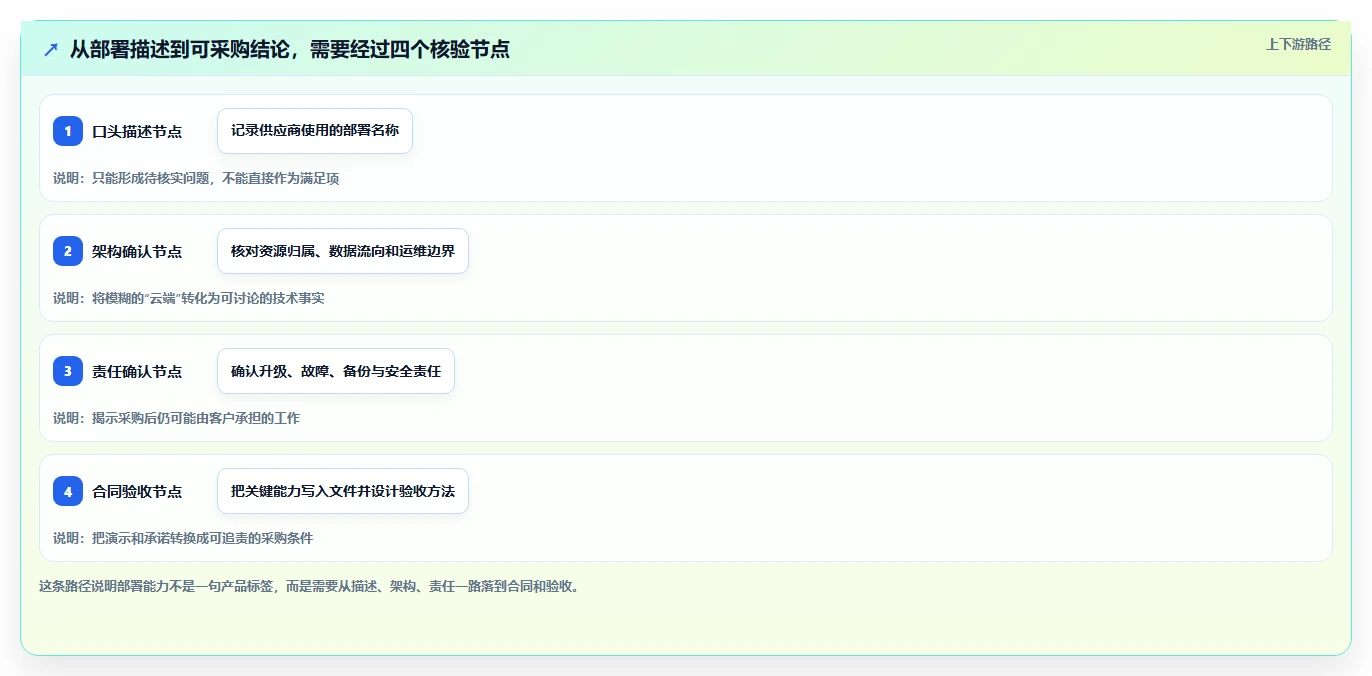Click the 记录供应商使用的部署名称 chip
The height and width of the screenshot is (676, 1372).
pos(315,131)
